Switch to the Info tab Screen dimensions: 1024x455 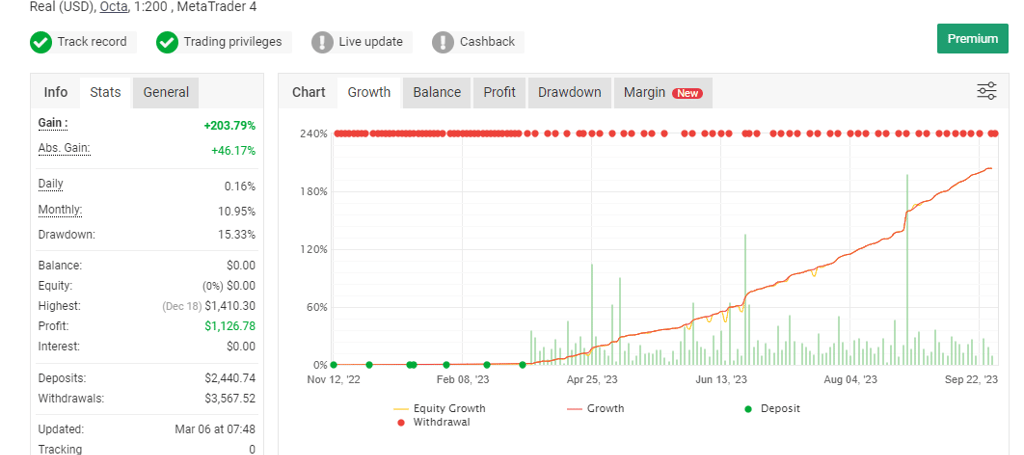(x=56, y=92)
